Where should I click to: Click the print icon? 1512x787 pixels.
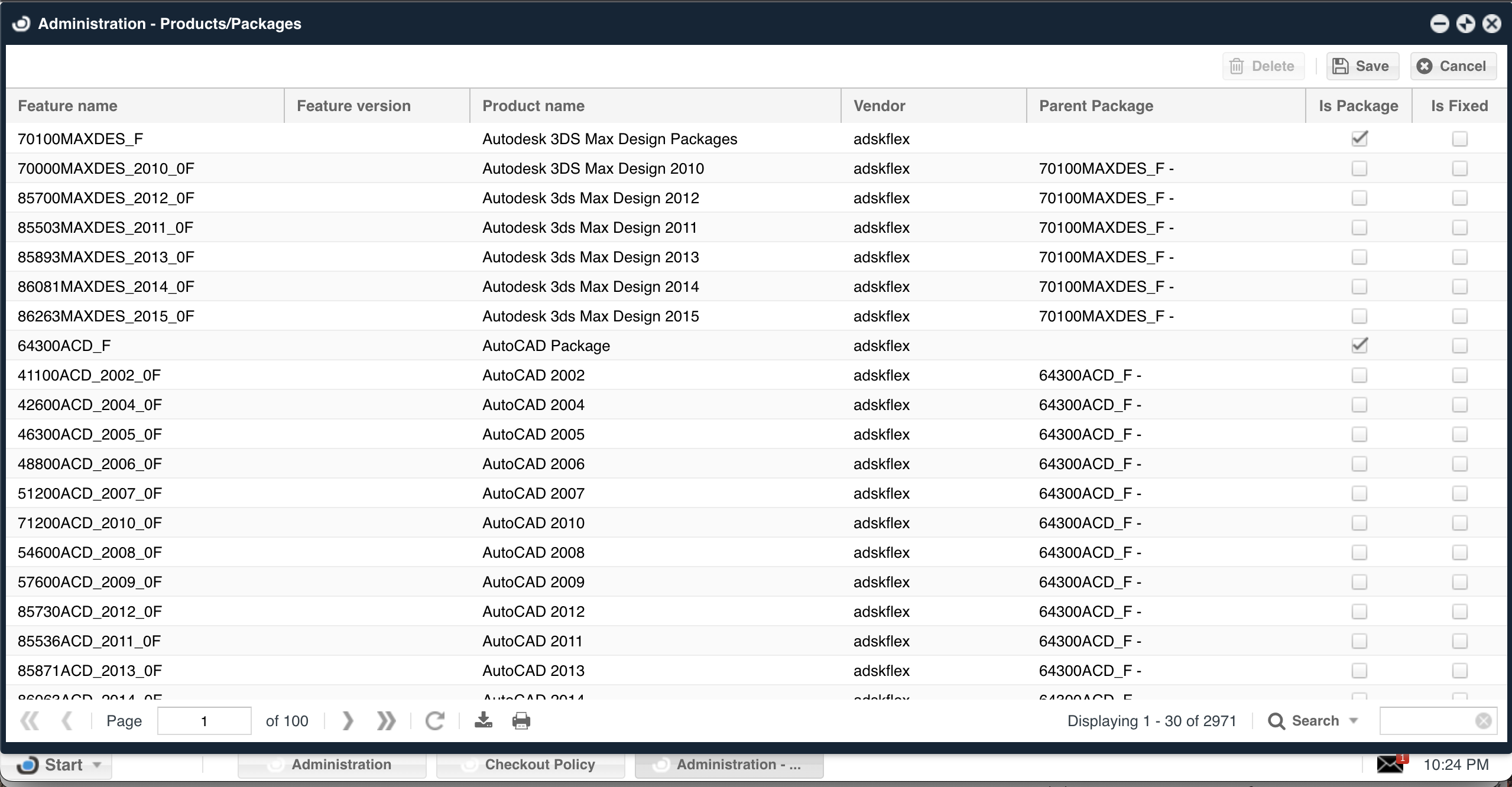[x=521, y=720]
